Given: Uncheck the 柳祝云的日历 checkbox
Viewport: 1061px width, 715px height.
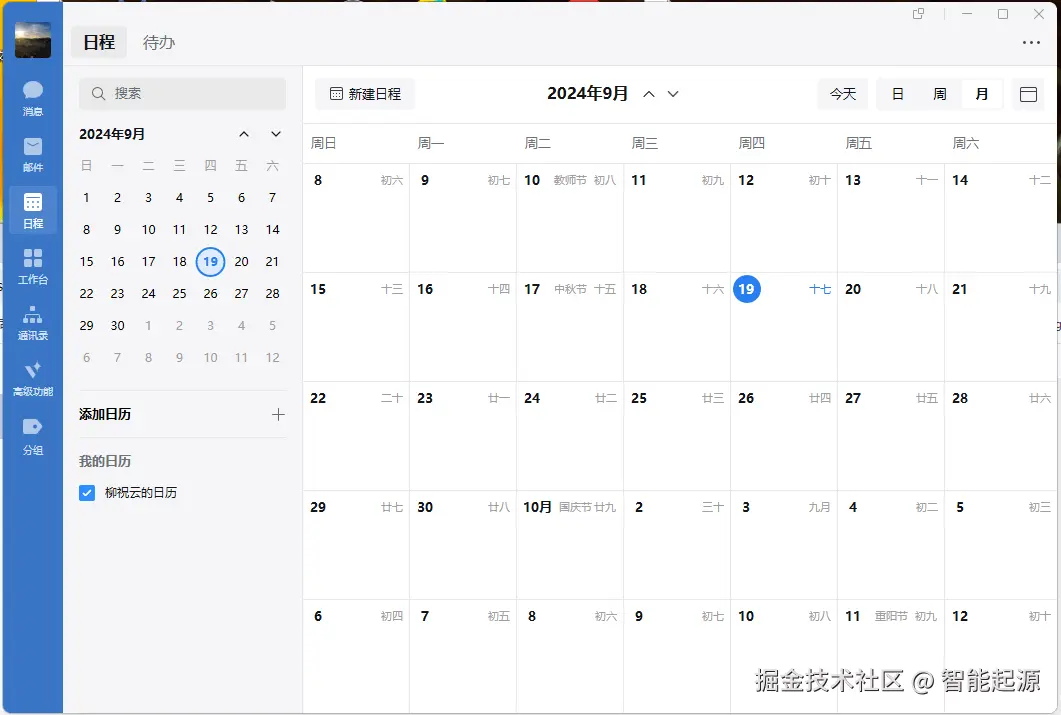Looking at the screenshot, I should point(87,493).
